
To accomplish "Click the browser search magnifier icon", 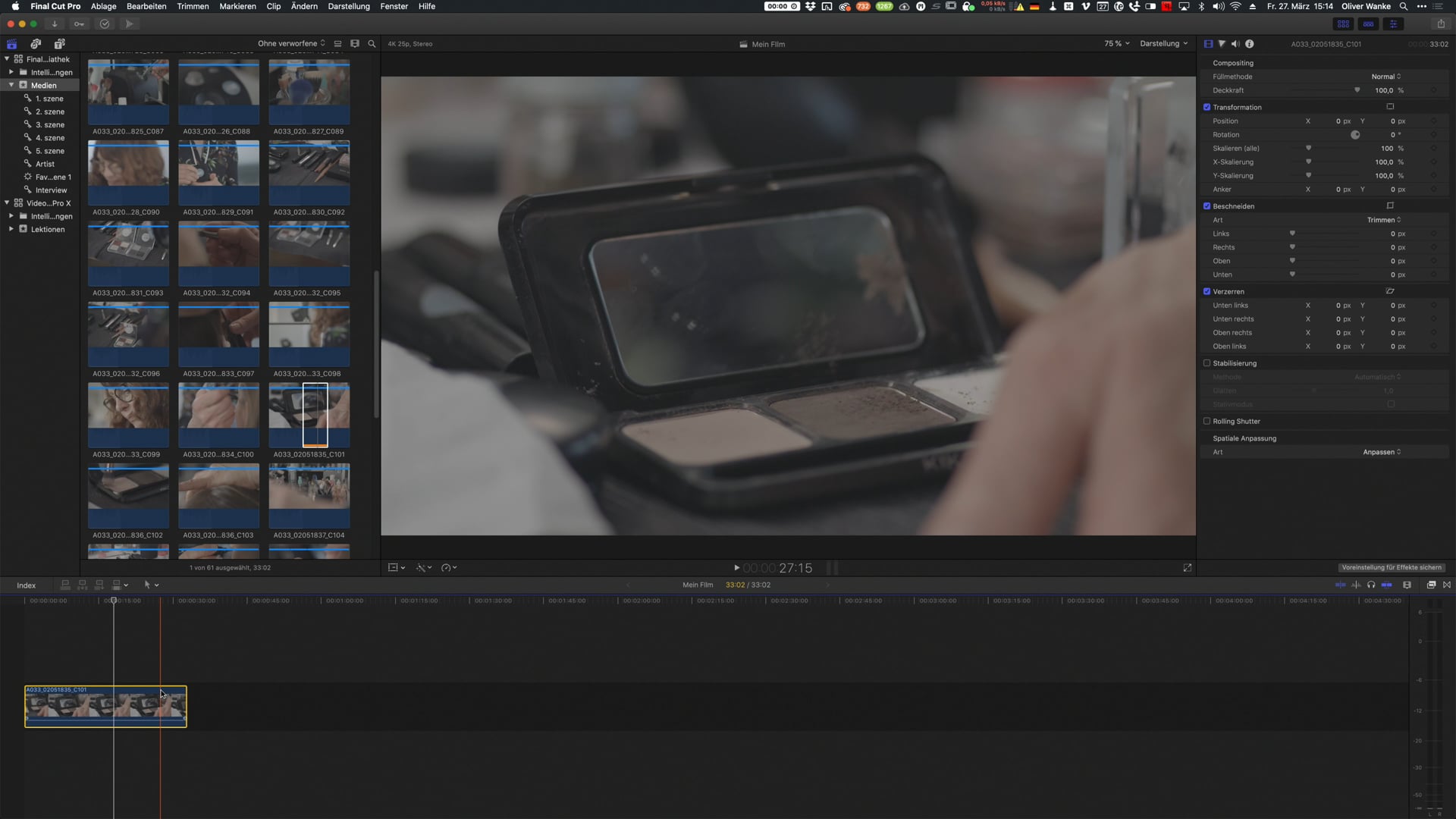I will click(x=372, y=44).
